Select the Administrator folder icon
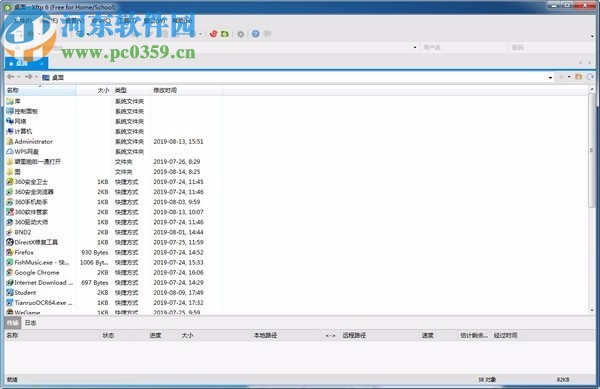 pos(10,141)
